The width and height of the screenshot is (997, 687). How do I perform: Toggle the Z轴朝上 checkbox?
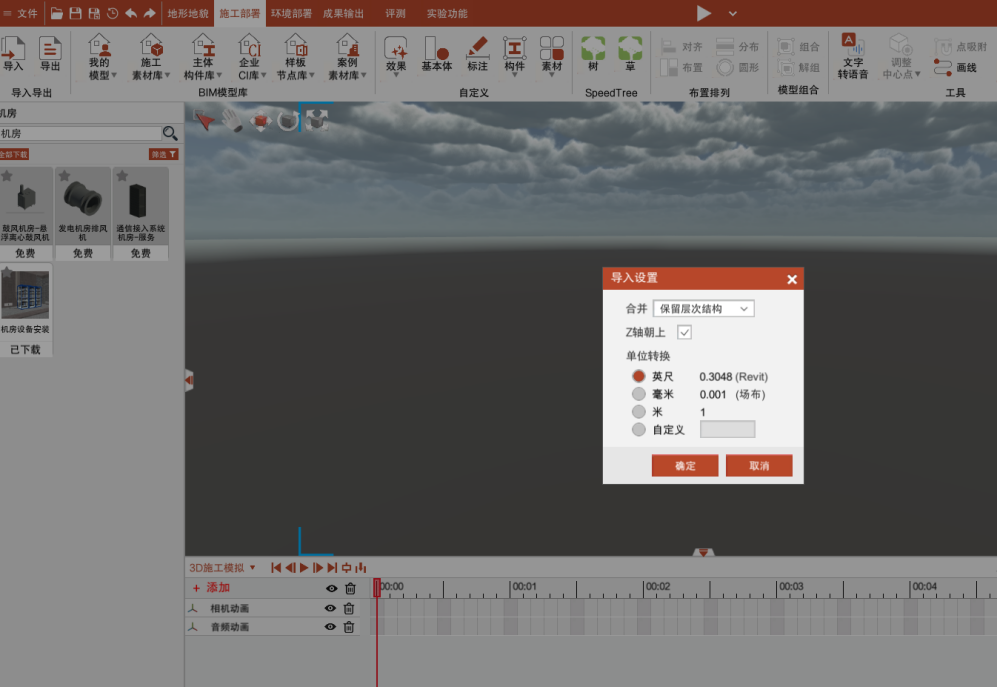point(685,332)
